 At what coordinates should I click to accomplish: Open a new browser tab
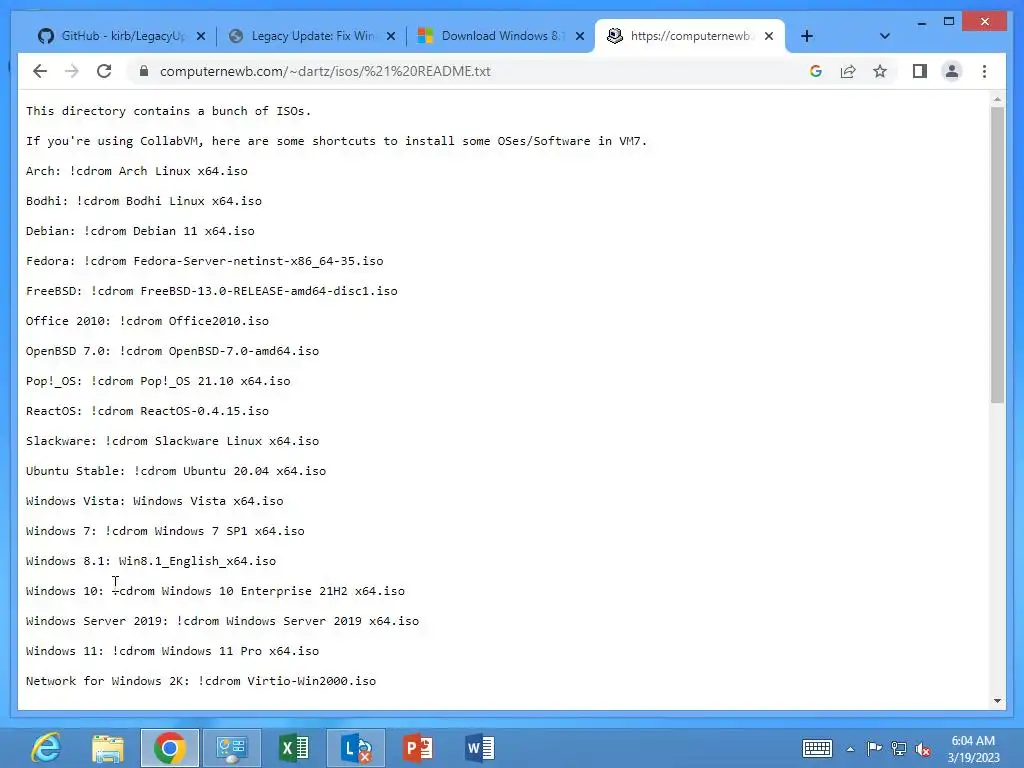click(807, 36)
